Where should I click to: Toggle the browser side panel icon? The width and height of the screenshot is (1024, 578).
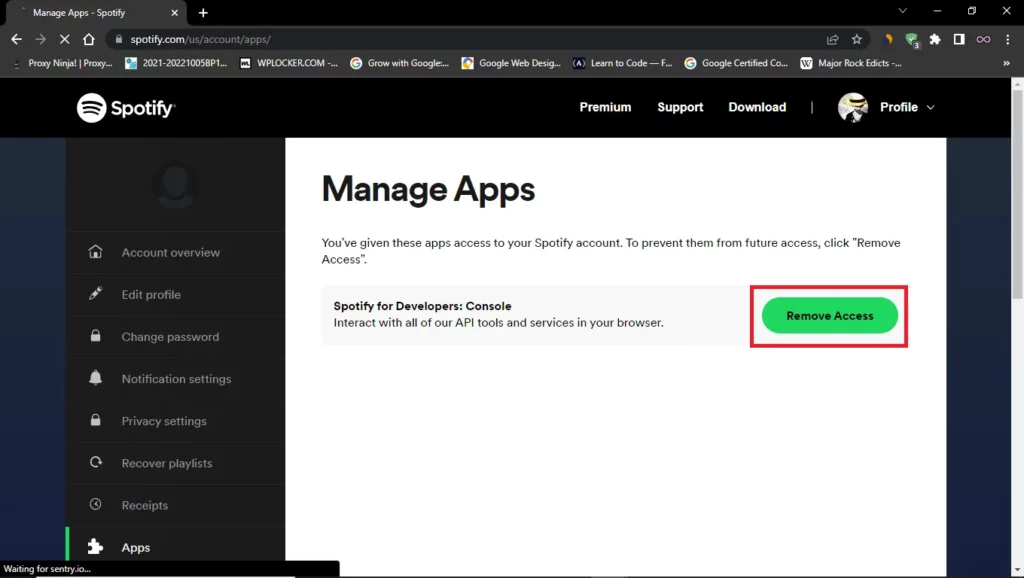tap(959, 39)
